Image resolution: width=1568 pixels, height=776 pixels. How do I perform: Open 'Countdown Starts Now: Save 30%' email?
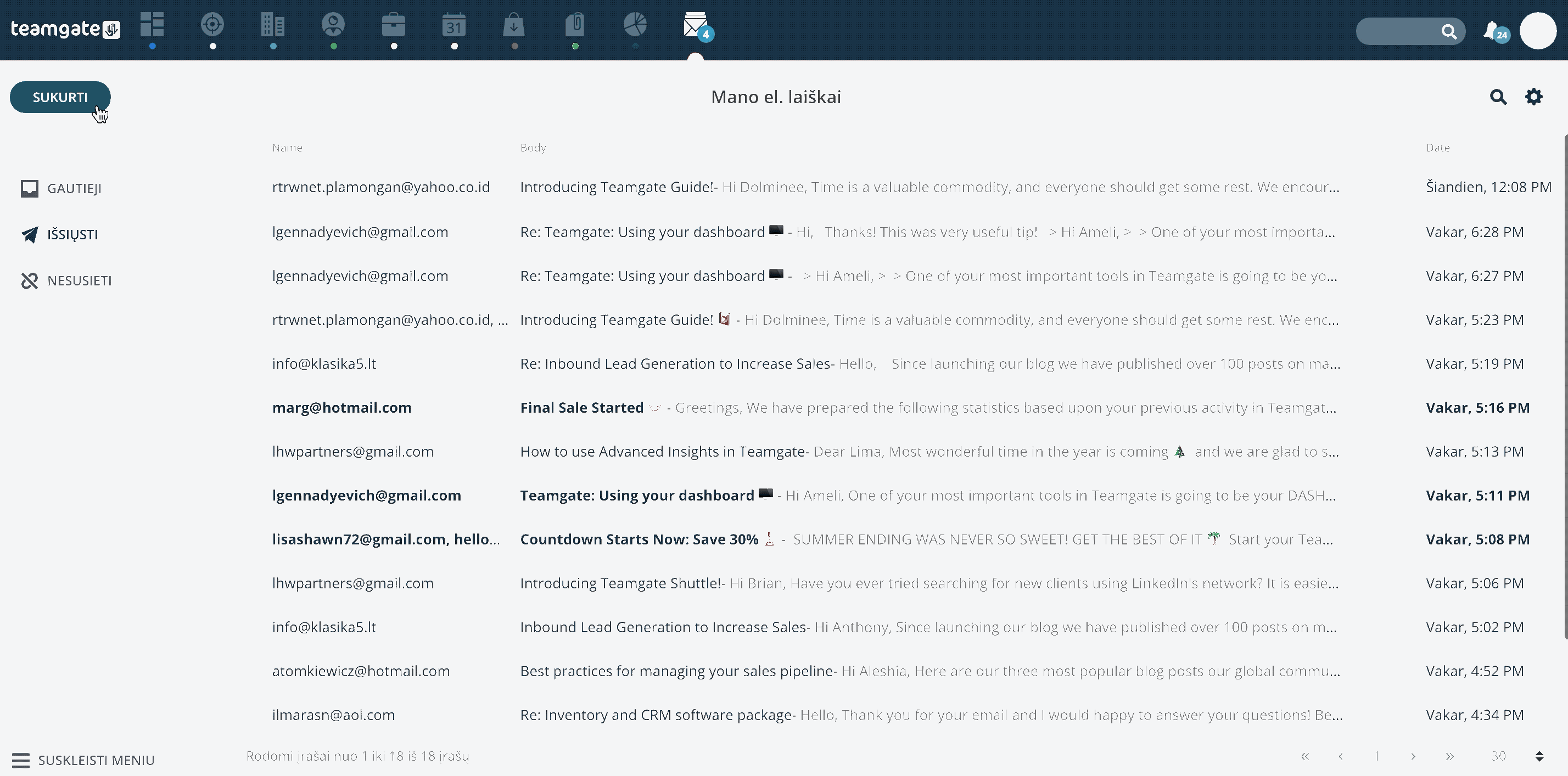[901, 539]
